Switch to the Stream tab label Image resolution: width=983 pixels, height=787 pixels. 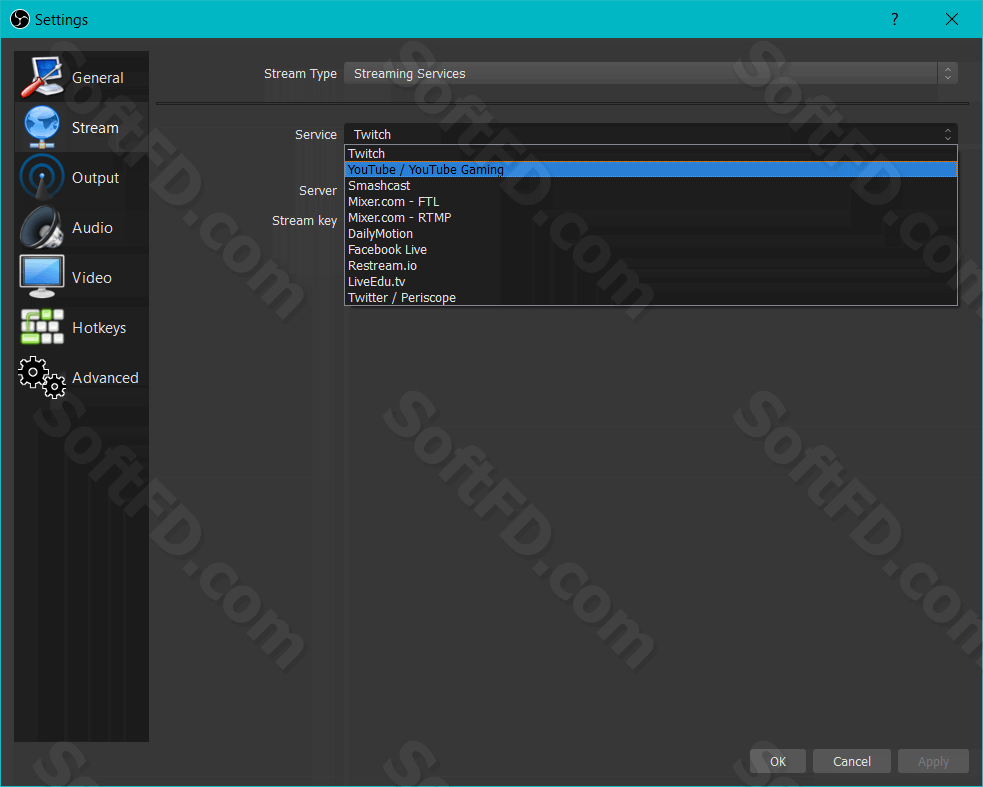tap(95, 128)
